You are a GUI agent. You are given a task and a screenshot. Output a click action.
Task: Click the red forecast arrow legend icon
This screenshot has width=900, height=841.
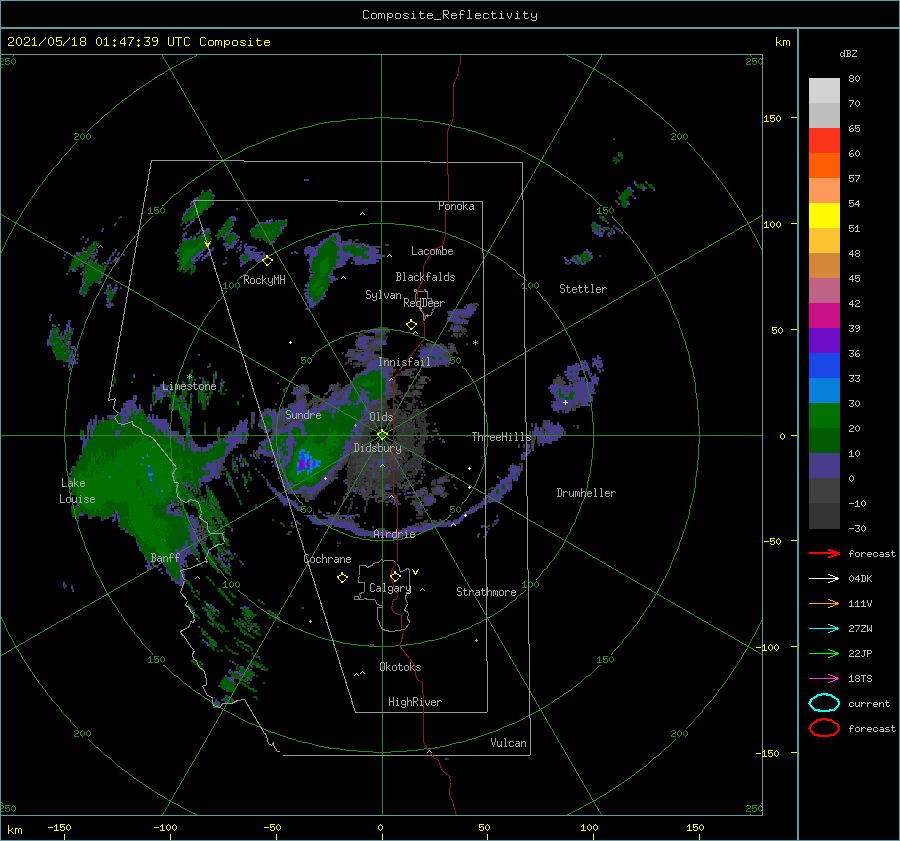[x=824, y=553]
